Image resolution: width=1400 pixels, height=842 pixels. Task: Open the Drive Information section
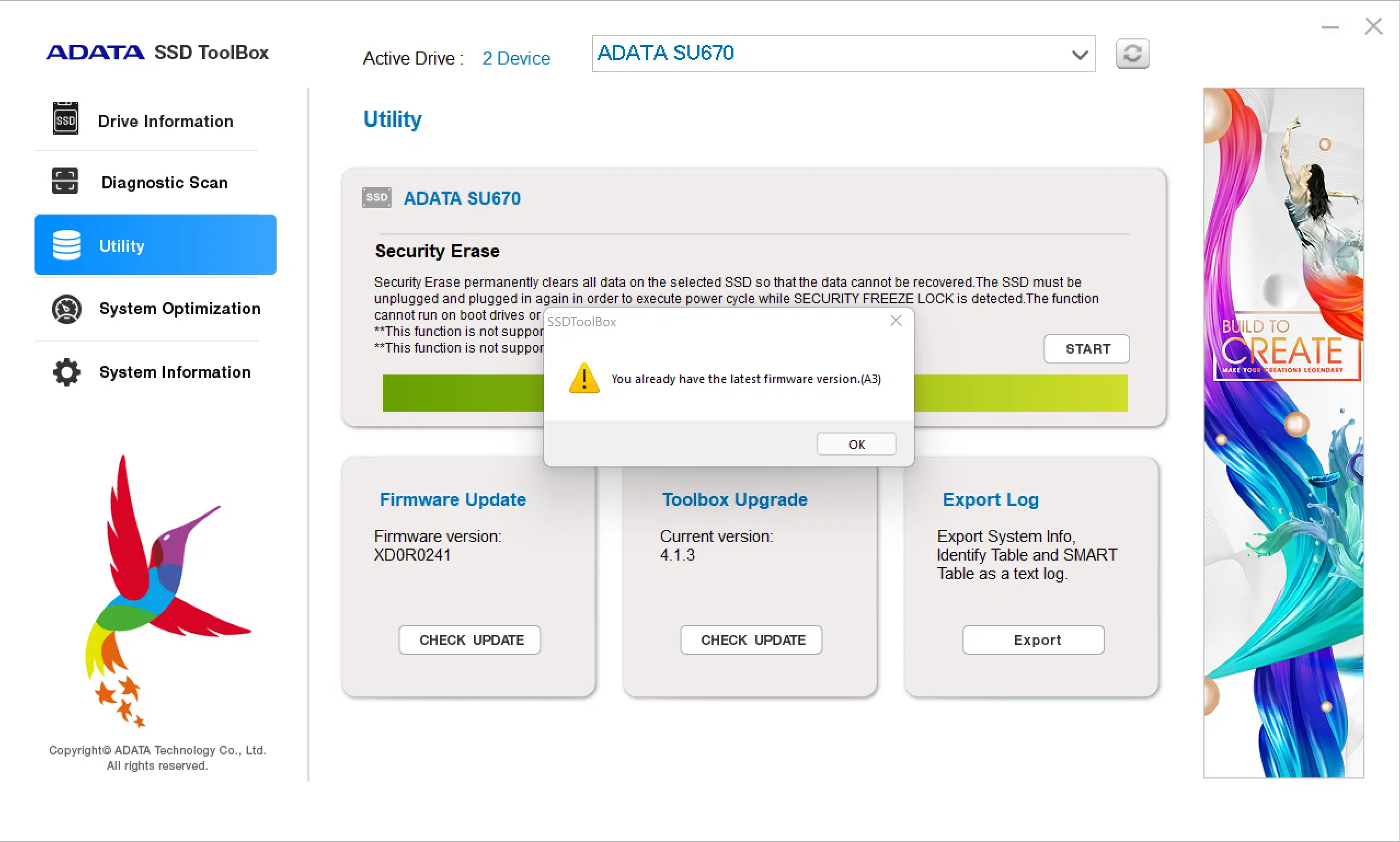point(146,120)
